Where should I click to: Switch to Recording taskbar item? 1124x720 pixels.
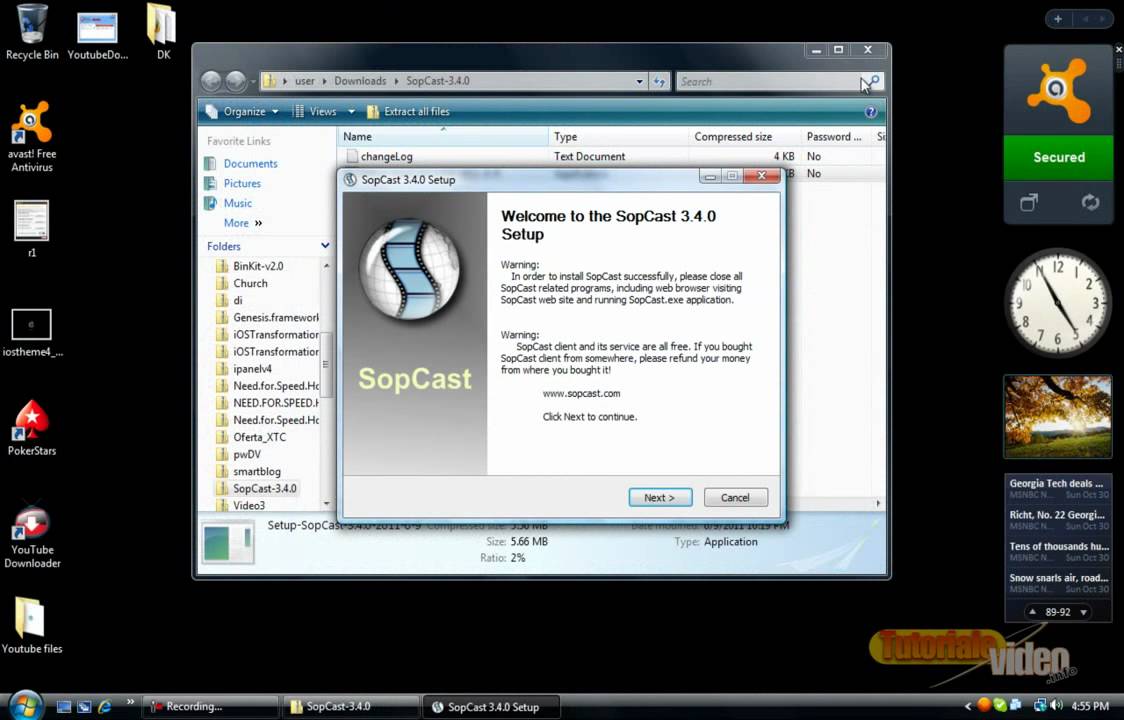coord(210,706)
